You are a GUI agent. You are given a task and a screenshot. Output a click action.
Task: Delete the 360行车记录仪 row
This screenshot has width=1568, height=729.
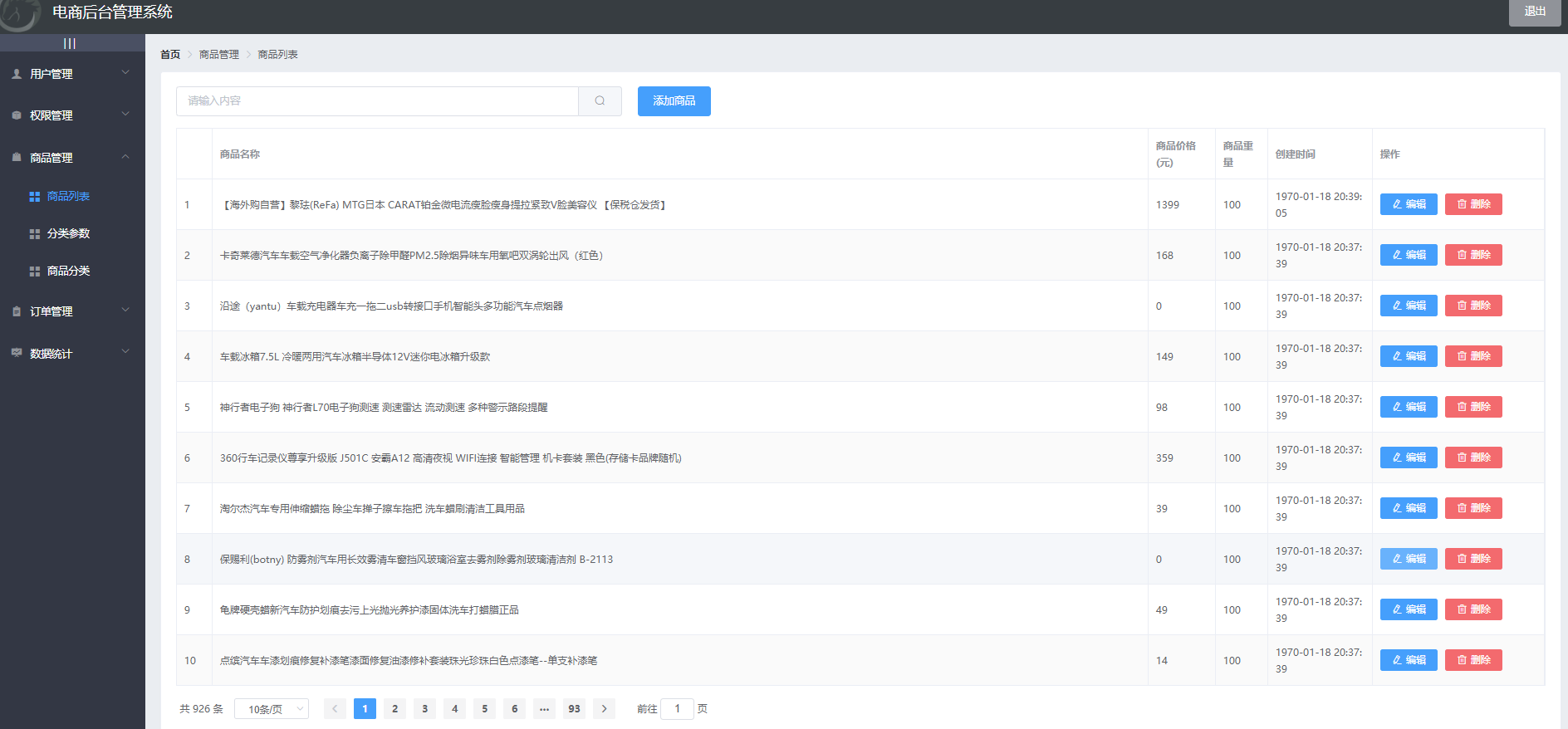click(1473, 457)
